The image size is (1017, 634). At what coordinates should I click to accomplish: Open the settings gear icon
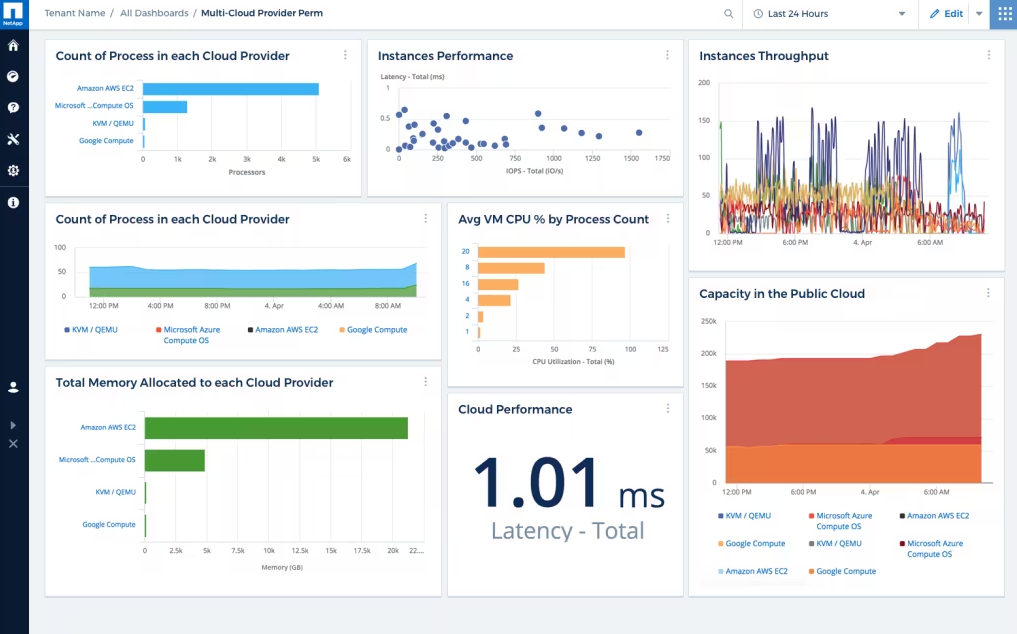(13, 170)
